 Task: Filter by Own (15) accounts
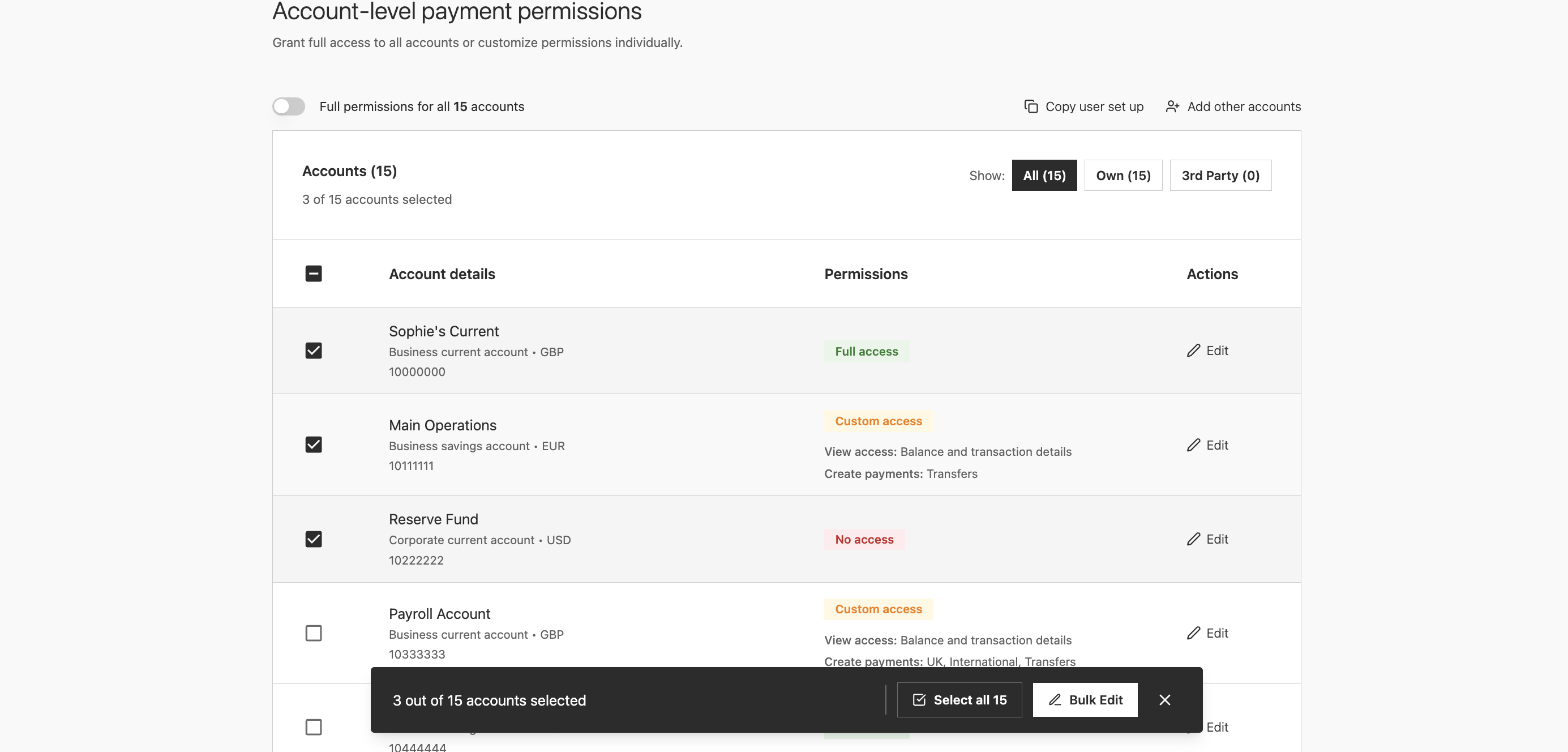(x=1123, y=176)
